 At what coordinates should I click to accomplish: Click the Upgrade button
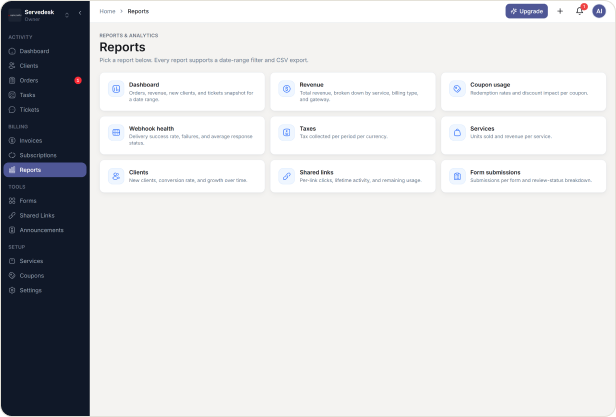(526, 11)
